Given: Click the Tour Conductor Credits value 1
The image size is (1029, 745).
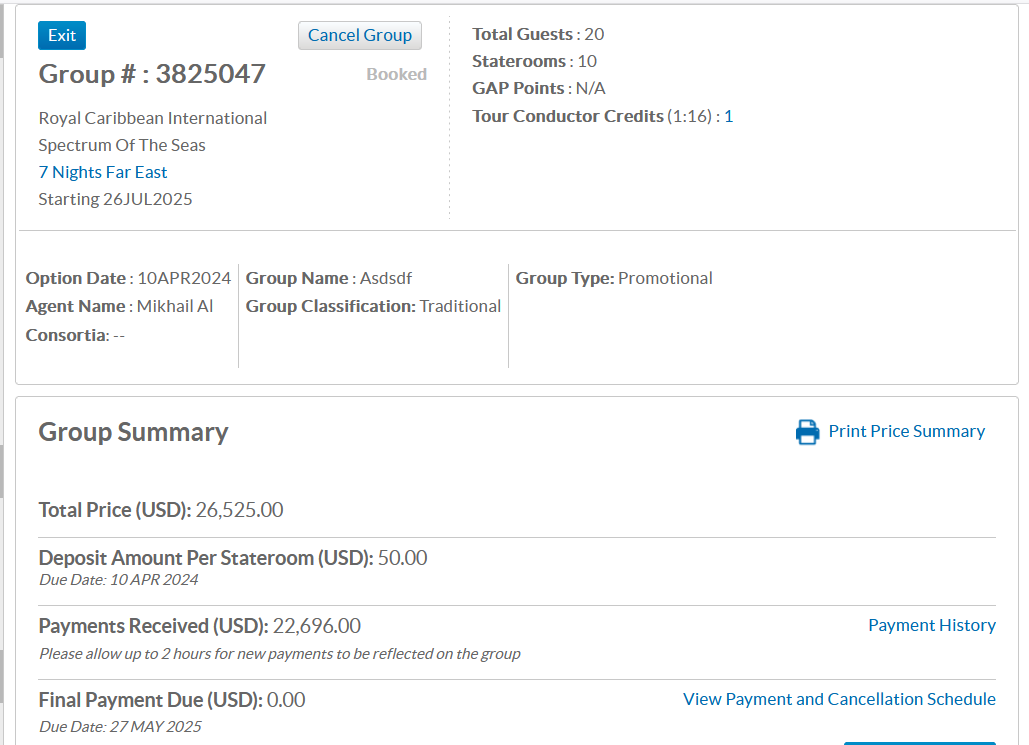Looking at the screenshot, I should [x=728, y=116].
